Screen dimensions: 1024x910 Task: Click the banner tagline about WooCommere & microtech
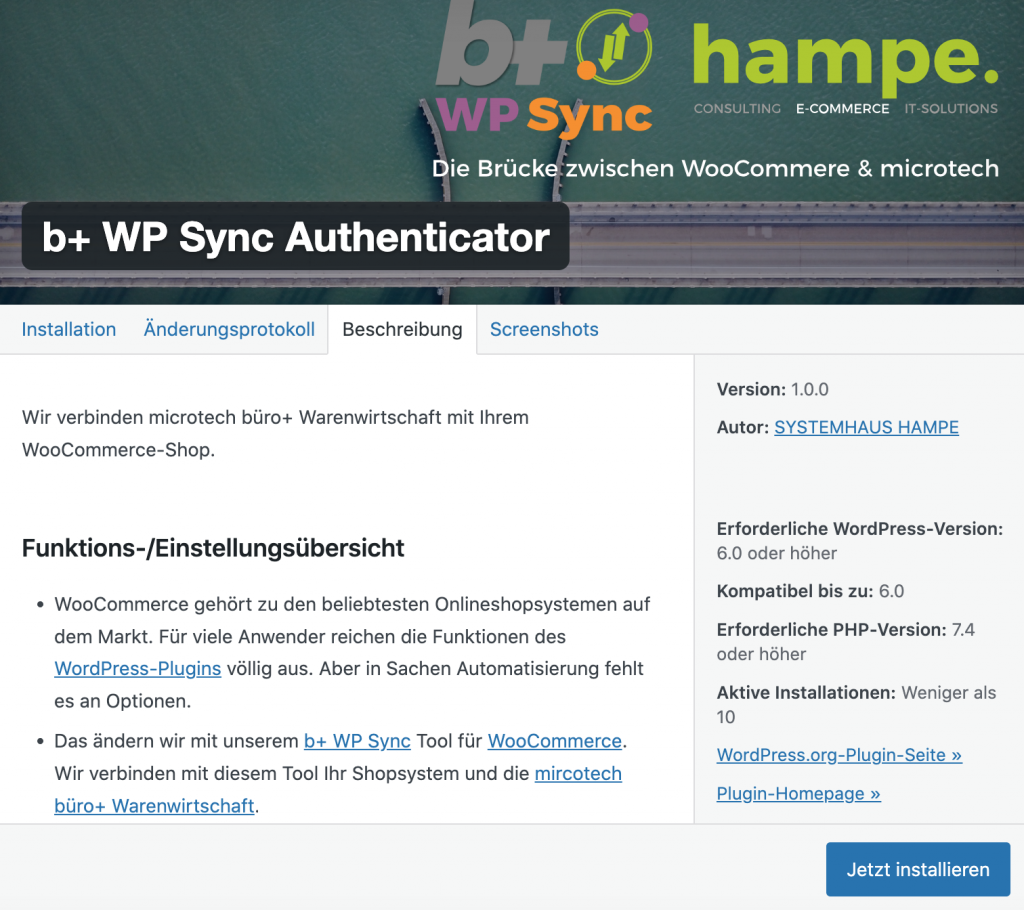pos(715,169)
